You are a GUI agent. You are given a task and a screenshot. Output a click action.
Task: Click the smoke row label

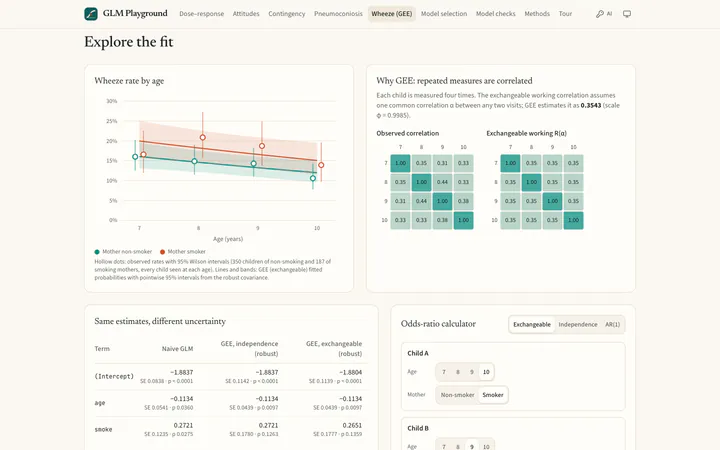pyautogui.click(x=103, y=429)
